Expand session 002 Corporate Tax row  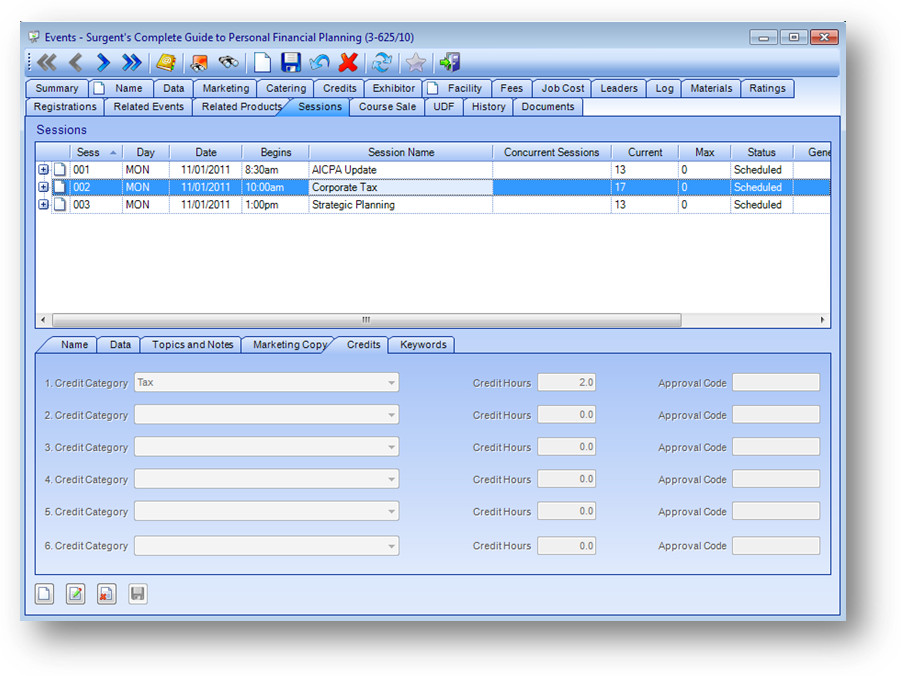43,187
